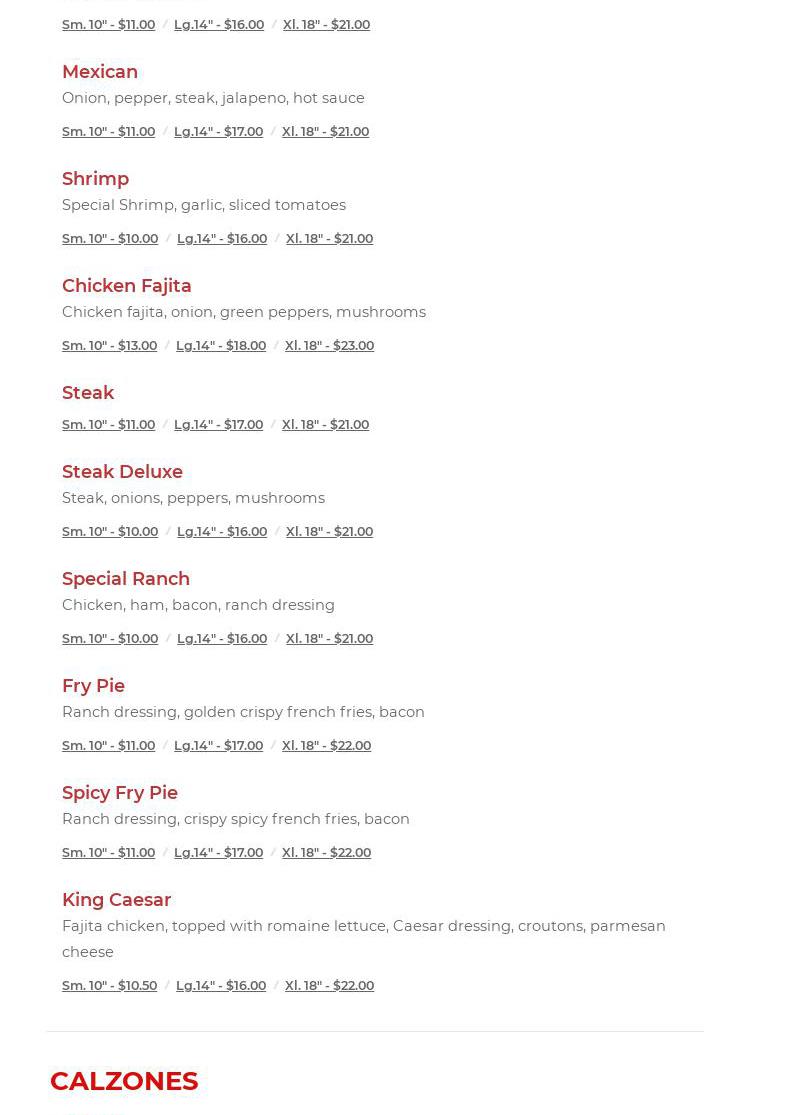Choose Chicken Fajita large 14" $18.00 option
Image resolution: width=785 pixels, height=1115 pixels.
click(221, 345)
